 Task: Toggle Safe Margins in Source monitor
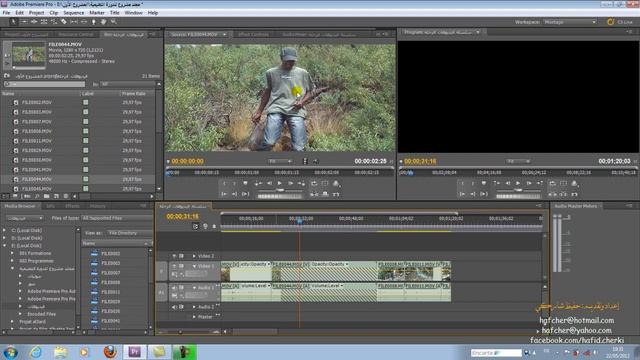(324, 184)
